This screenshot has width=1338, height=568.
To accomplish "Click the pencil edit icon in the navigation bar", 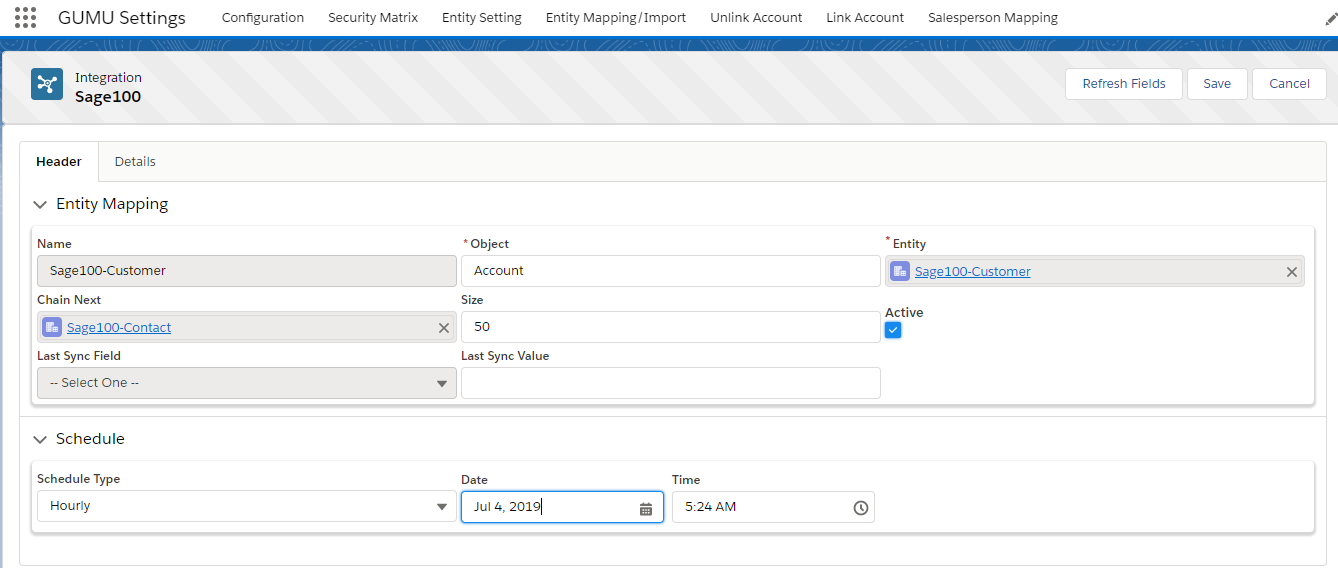I will pos(1330,18).
